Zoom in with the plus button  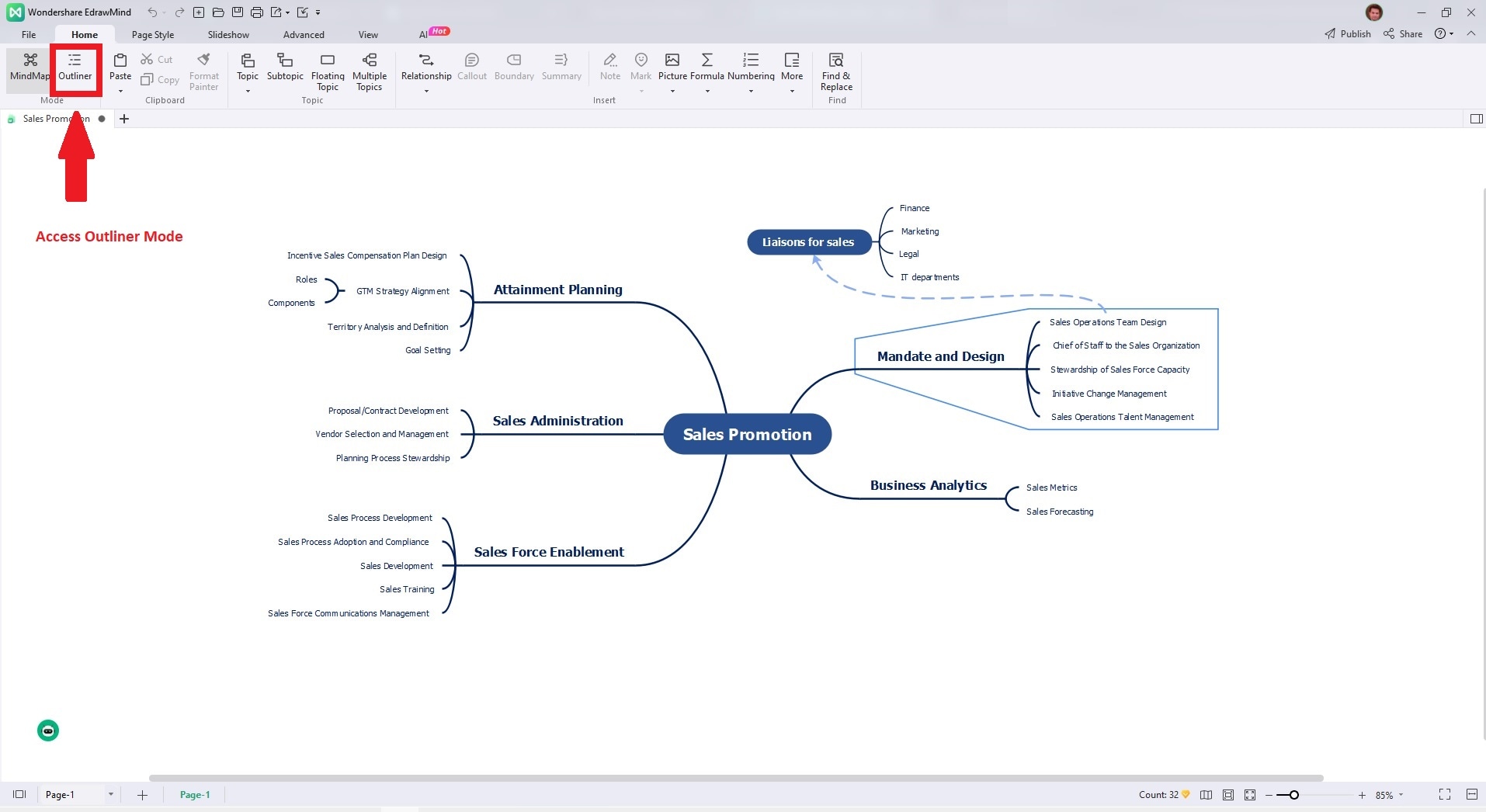coord(1362,795)
